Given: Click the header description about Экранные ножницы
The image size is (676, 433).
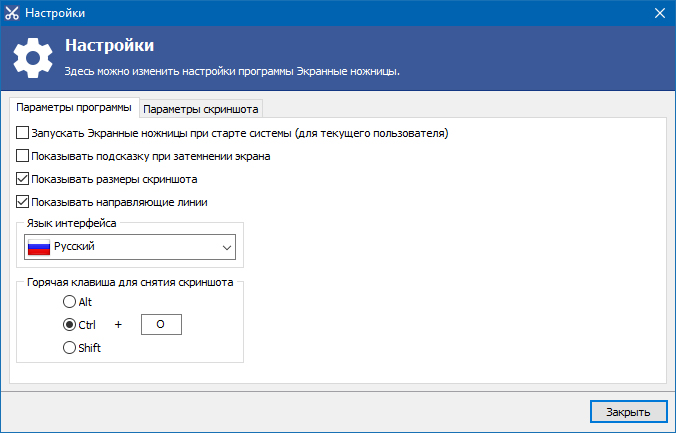Looking at the screenshot, I should 232,72.
